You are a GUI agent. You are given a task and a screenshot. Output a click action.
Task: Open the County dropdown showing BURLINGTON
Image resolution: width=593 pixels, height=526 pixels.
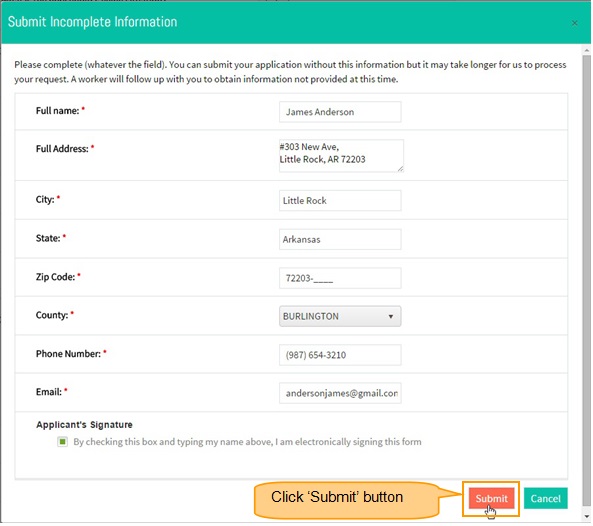point(340,316)
